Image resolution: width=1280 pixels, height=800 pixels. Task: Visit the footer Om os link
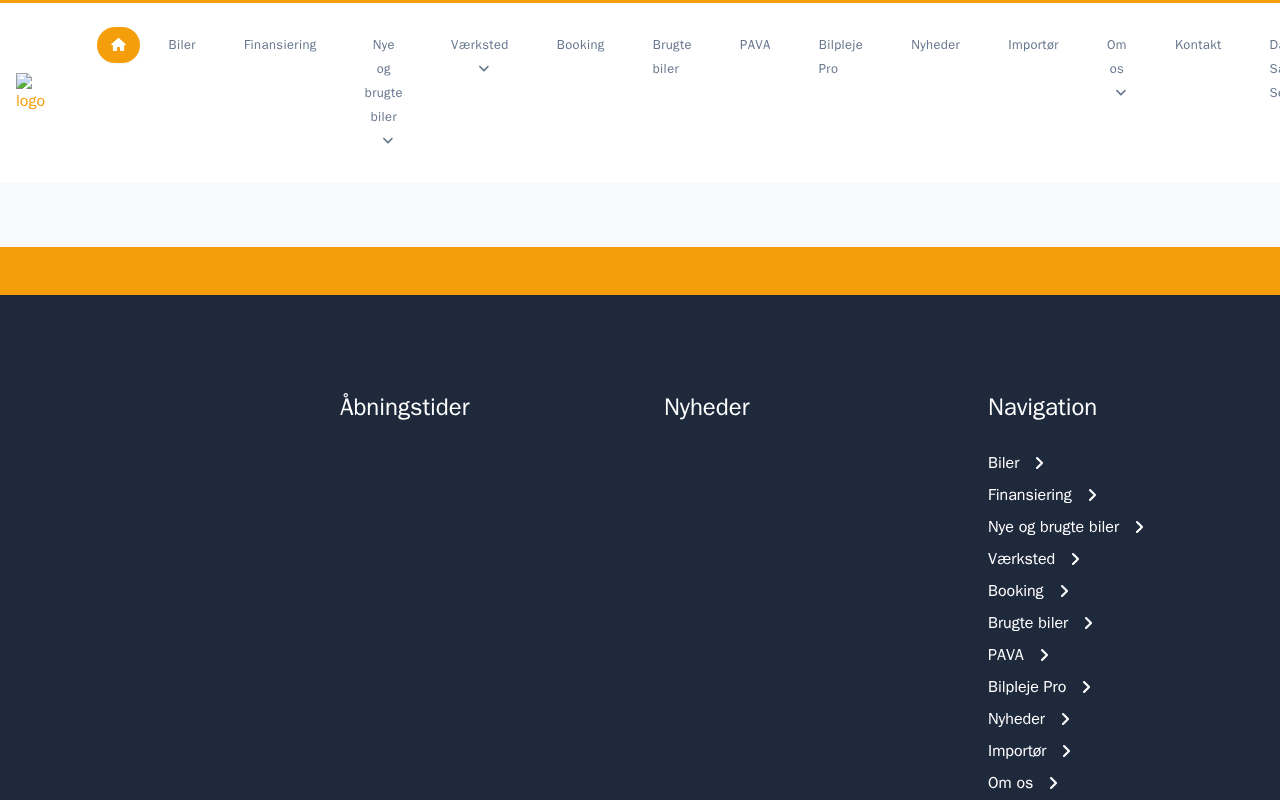1011,783
